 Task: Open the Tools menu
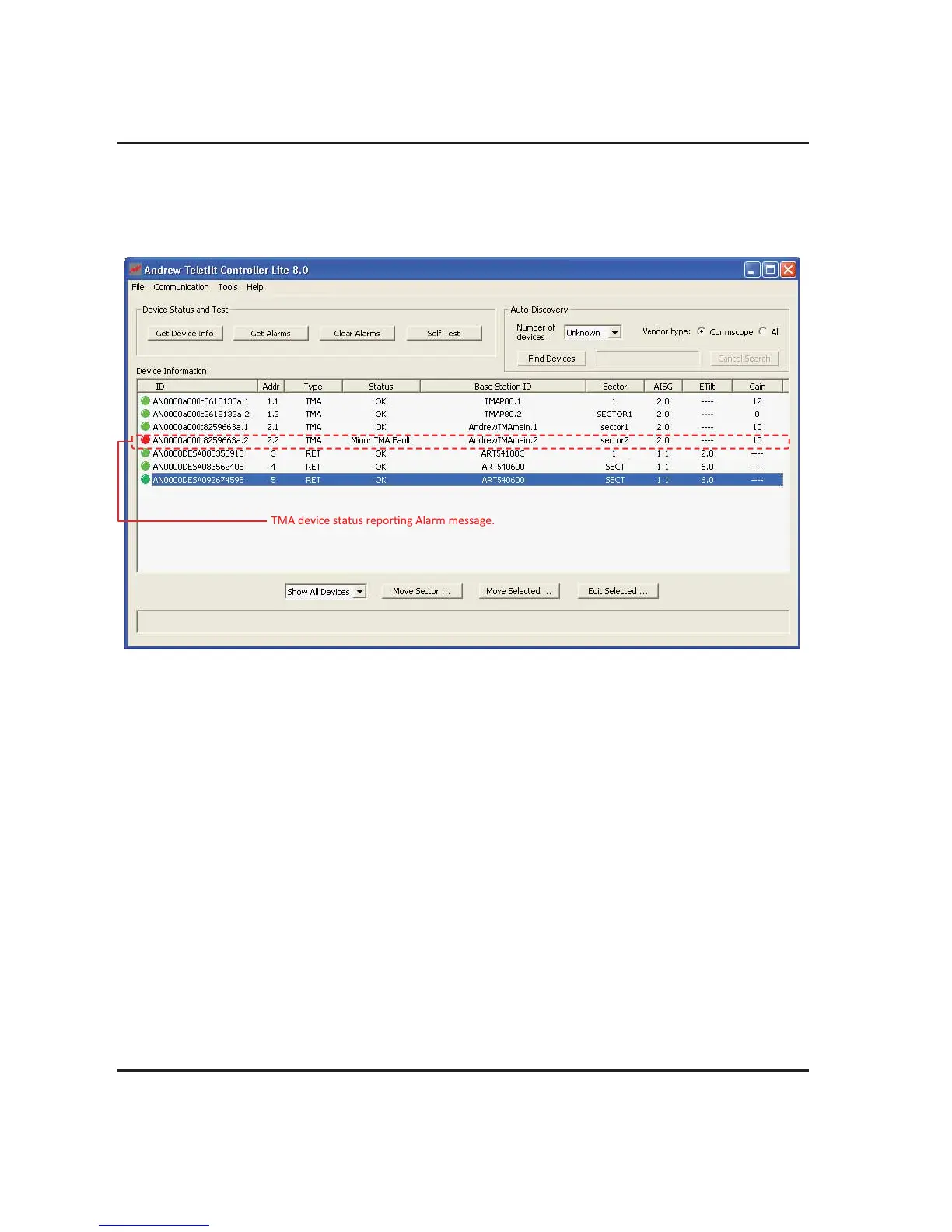(228, 287)
